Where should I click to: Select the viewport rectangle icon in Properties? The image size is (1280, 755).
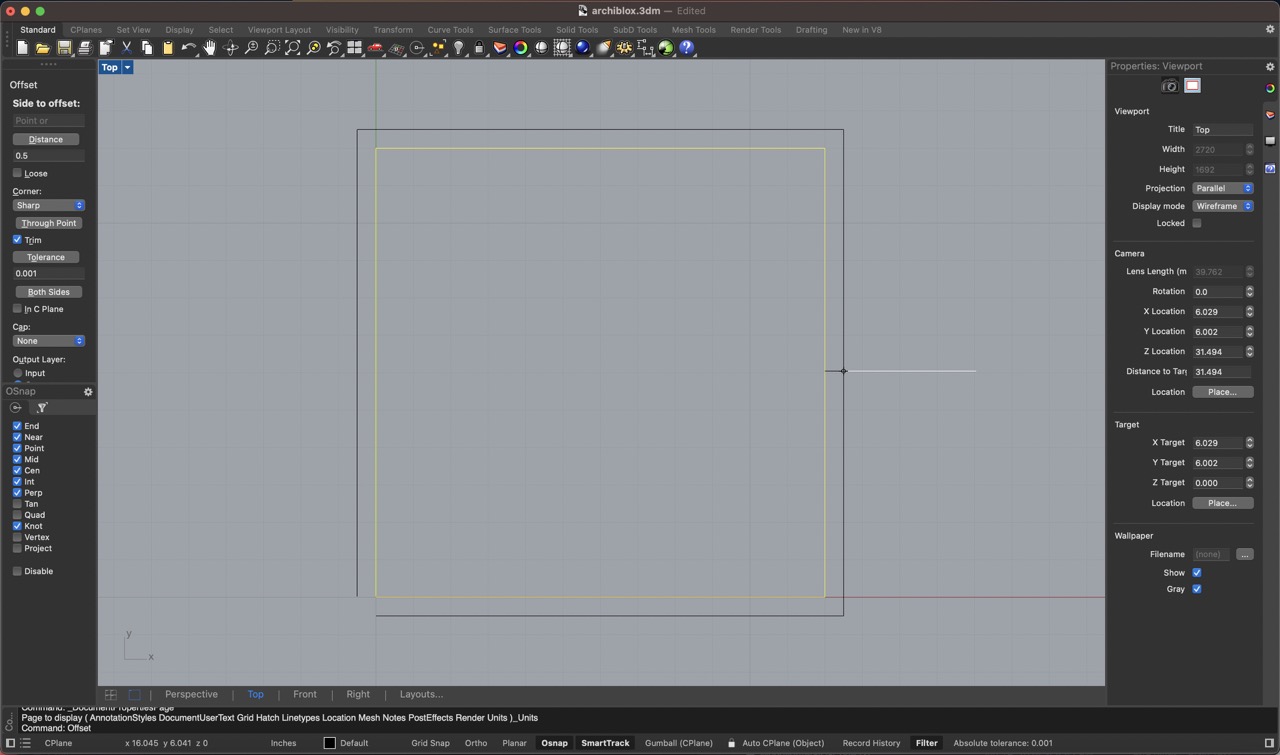tap(1192, 86)
